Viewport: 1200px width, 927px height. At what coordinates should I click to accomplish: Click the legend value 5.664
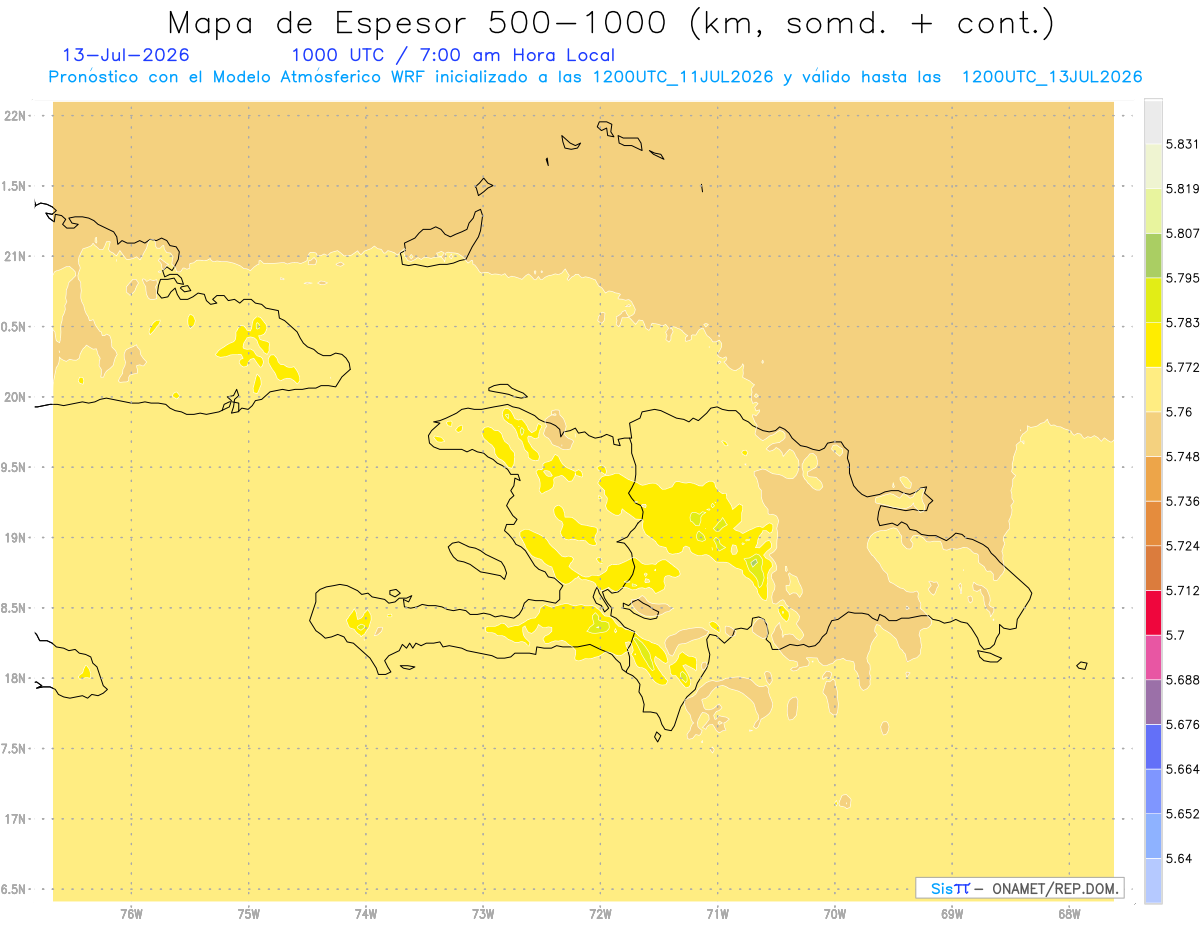tap(1182, 769)
